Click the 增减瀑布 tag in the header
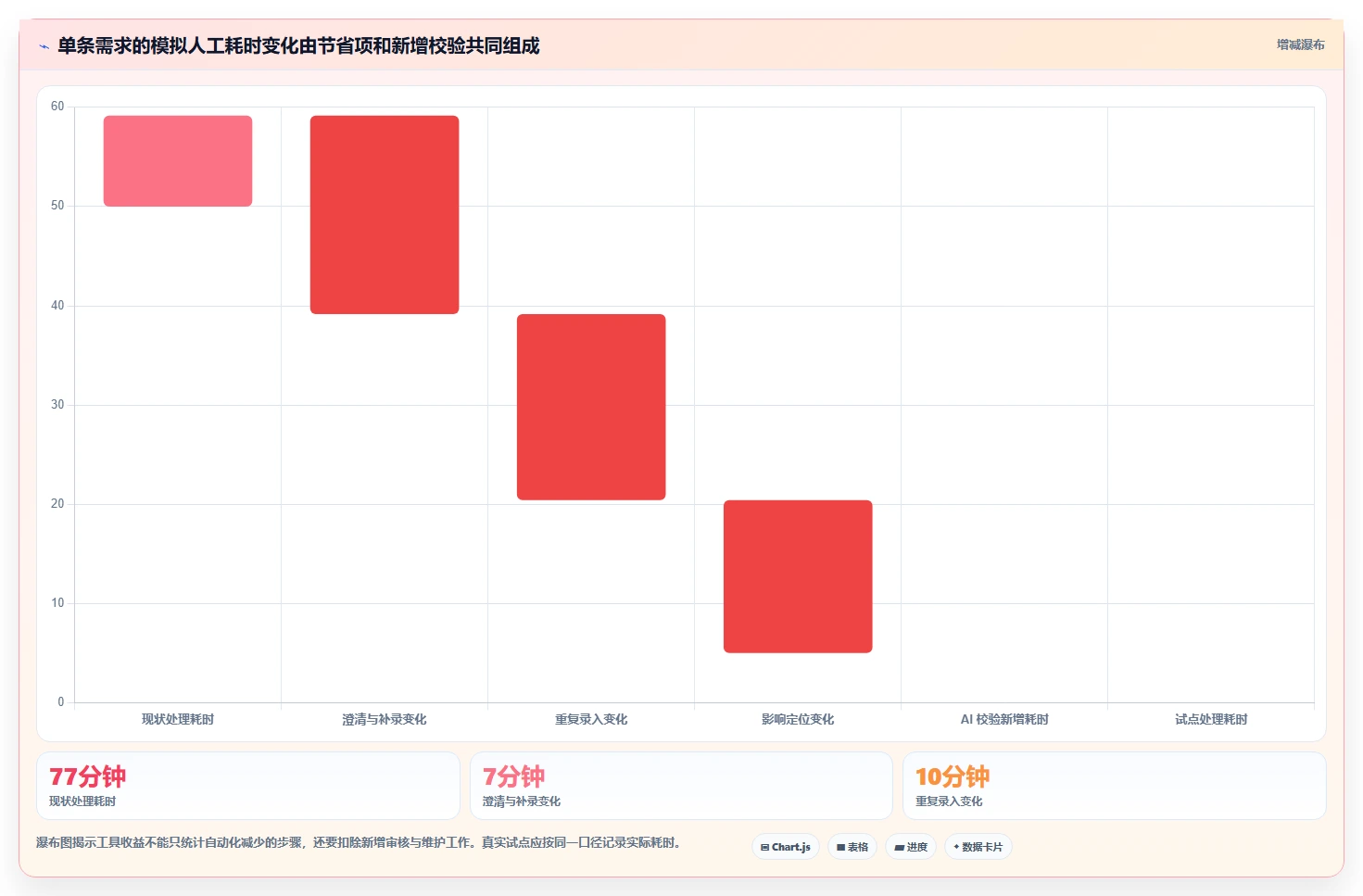This screenshot has width=1363, height=896. click(x=1300, y=44)
